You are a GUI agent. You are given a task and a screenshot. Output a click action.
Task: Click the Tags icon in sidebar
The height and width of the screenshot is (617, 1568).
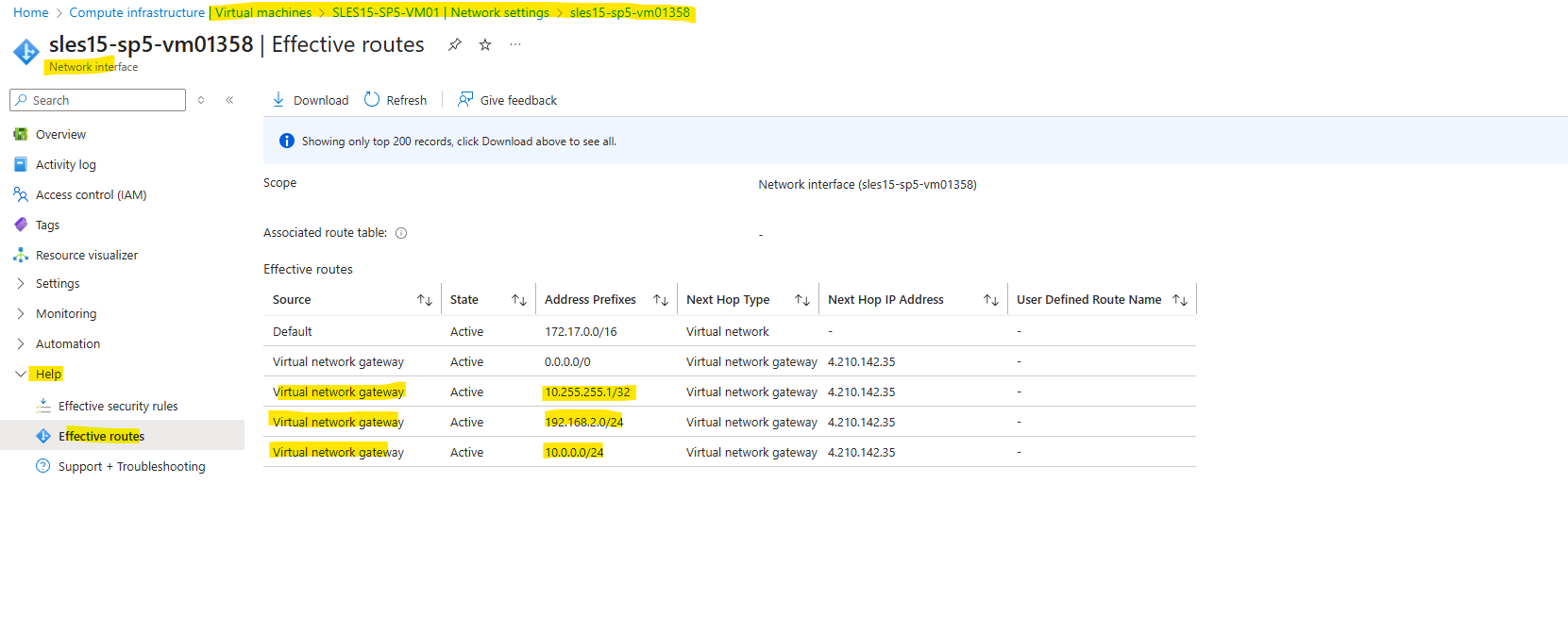21,225
